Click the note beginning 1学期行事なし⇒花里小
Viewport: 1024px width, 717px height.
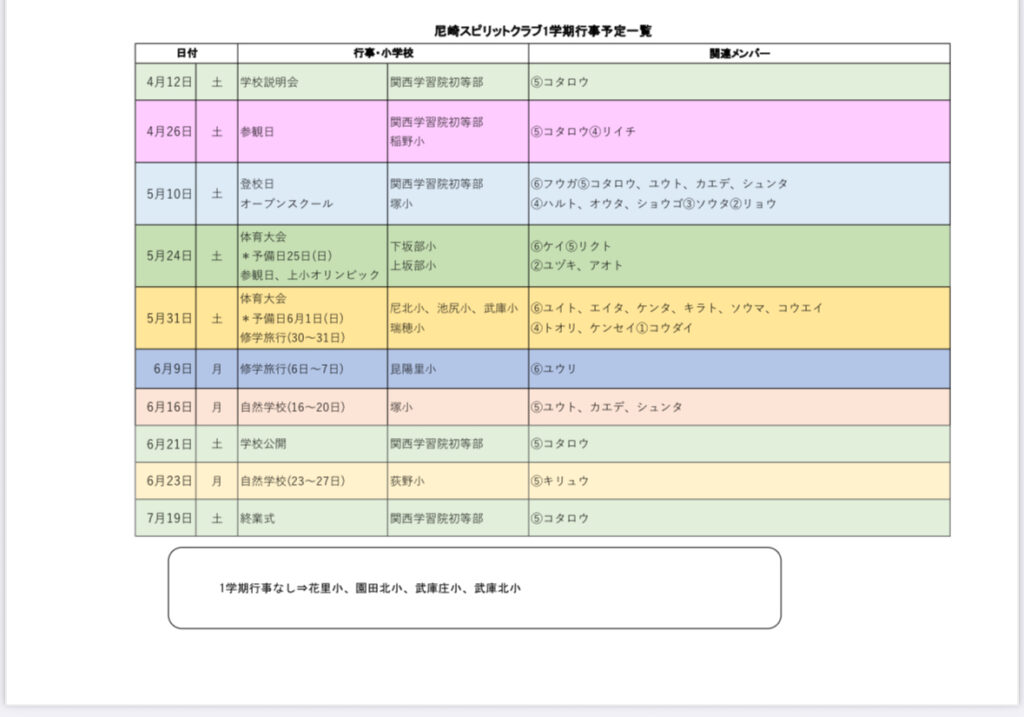[370, 588]
